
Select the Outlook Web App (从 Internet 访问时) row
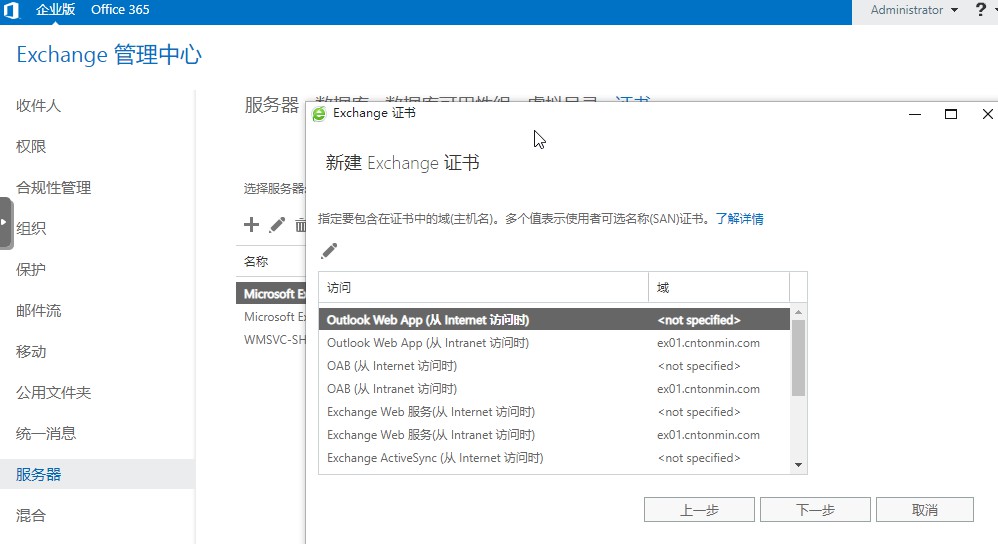click(554, 319)
